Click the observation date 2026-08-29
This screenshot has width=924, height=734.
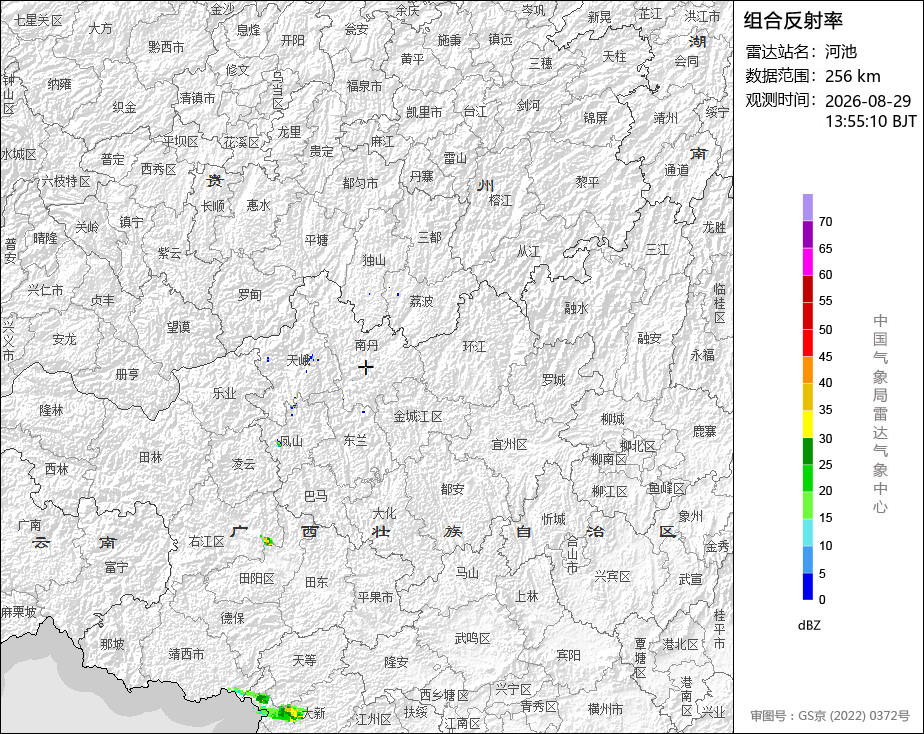pos(867,101)
